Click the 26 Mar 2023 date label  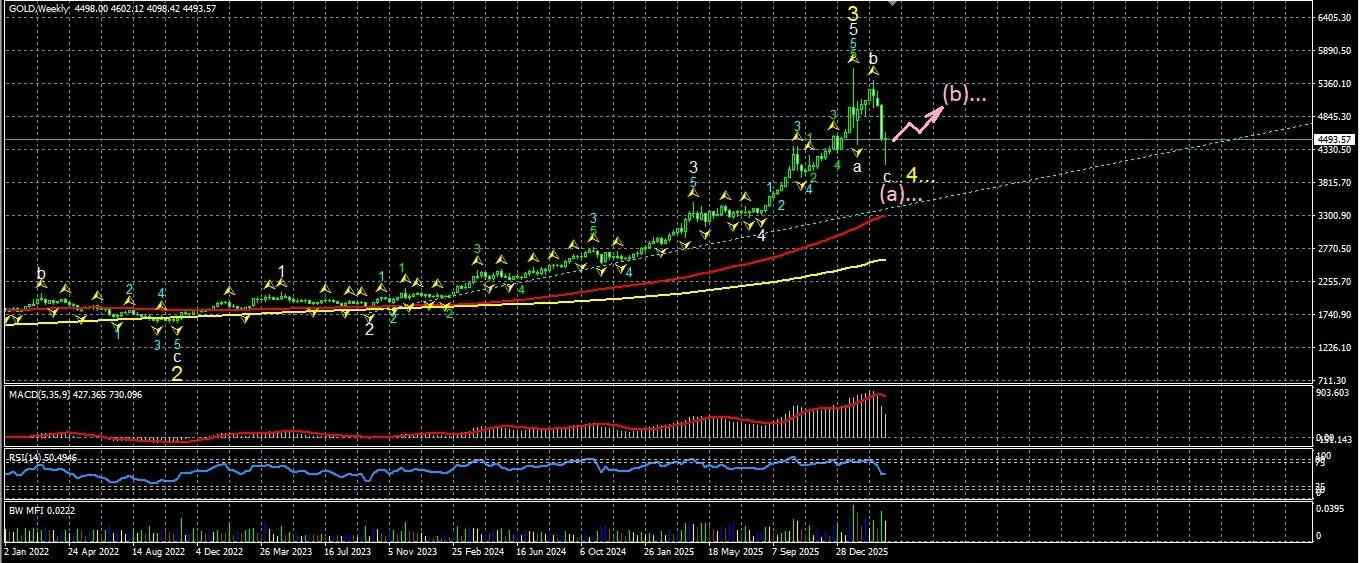pyautogui.click(x=286, y=551)
